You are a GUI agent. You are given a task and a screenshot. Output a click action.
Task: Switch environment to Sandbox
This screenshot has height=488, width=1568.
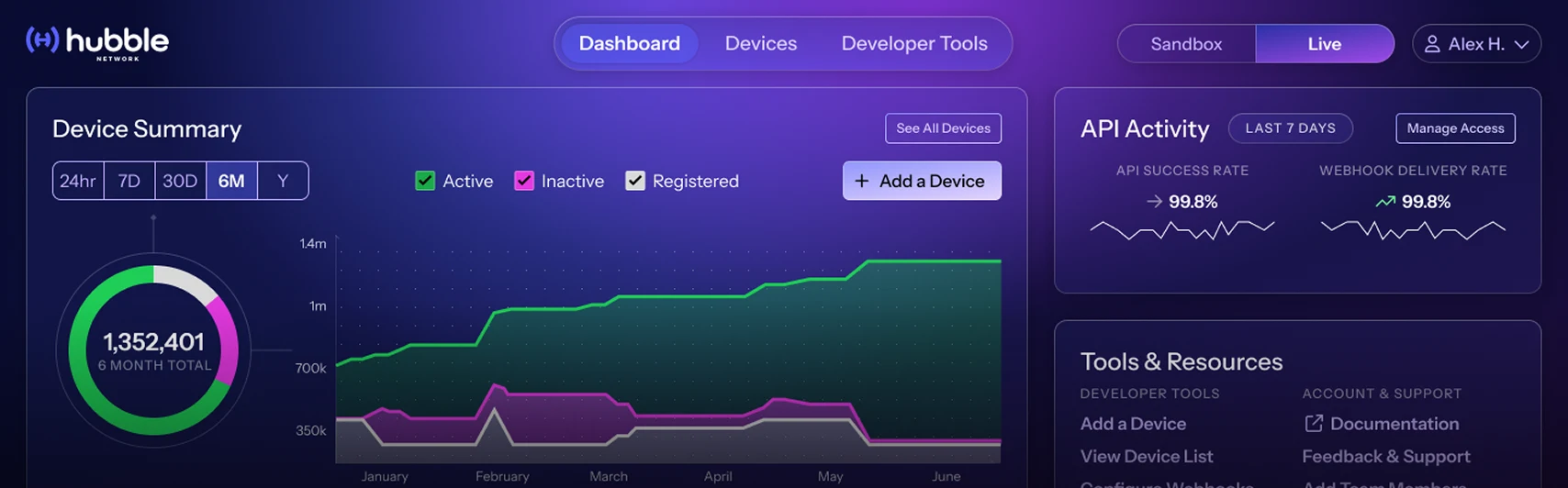tap(1186, 44)
